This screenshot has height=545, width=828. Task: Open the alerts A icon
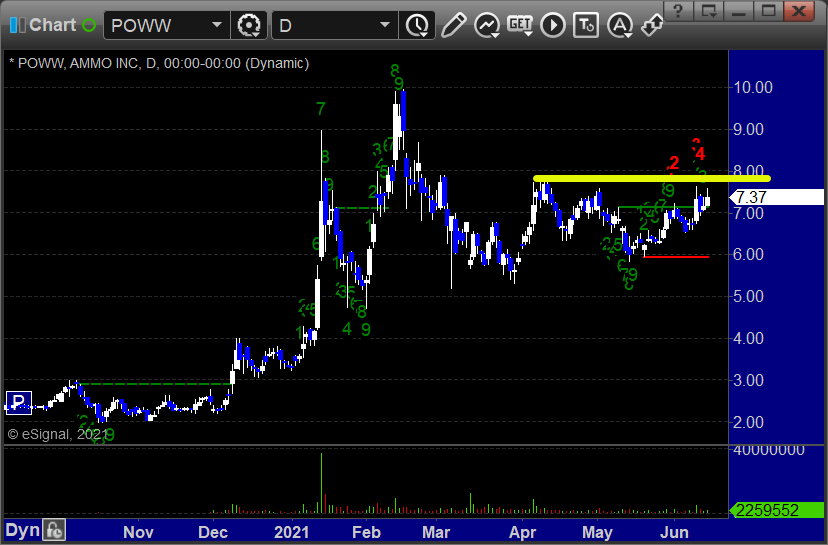(619, 25)
